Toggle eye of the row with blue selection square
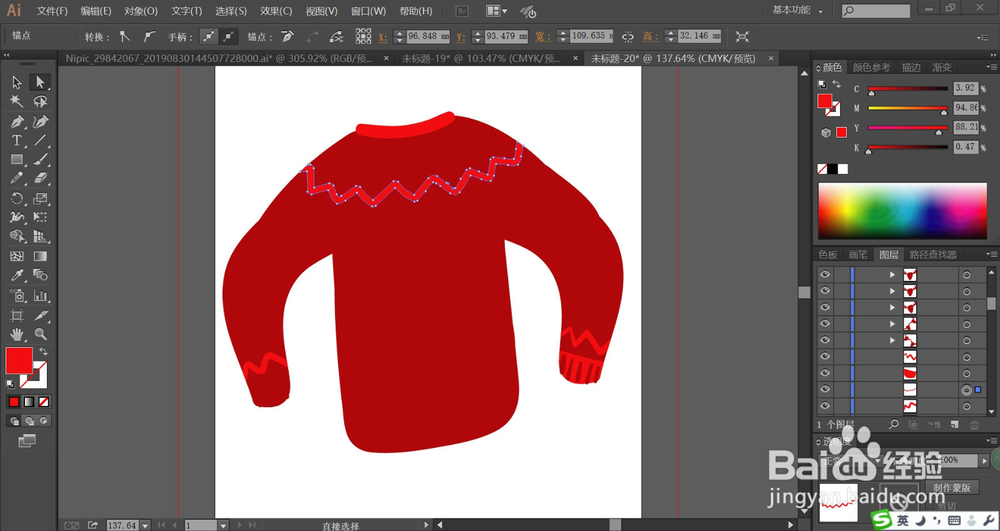1000x531 pixels. 825,389
